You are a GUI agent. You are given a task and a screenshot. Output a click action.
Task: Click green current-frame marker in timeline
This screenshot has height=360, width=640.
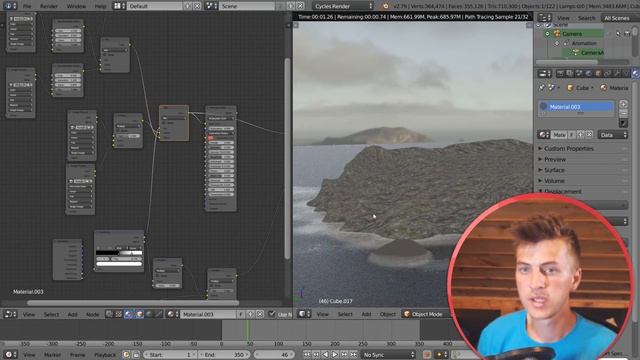(x=247, y=331)
